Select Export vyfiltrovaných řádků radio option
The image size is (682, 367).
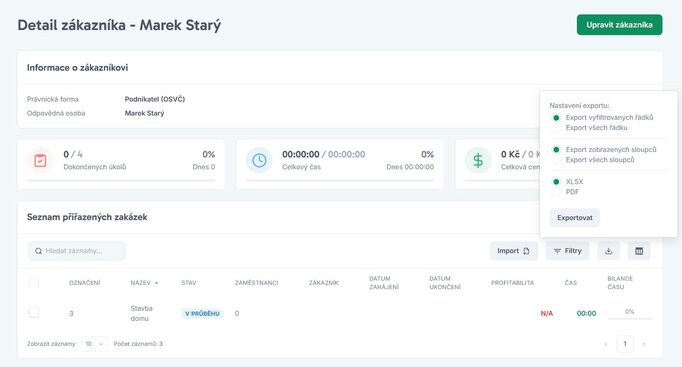click(556, 117)
